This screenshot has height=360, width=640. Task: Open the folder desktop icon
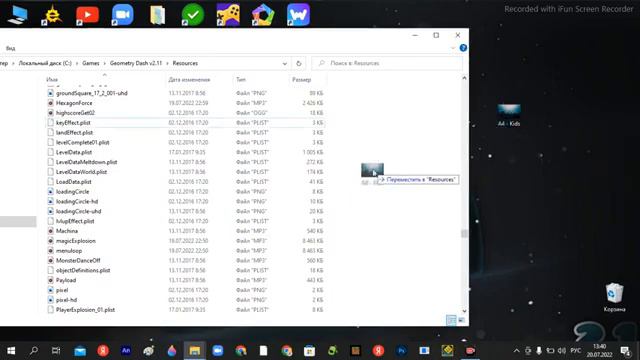(158, 15)
